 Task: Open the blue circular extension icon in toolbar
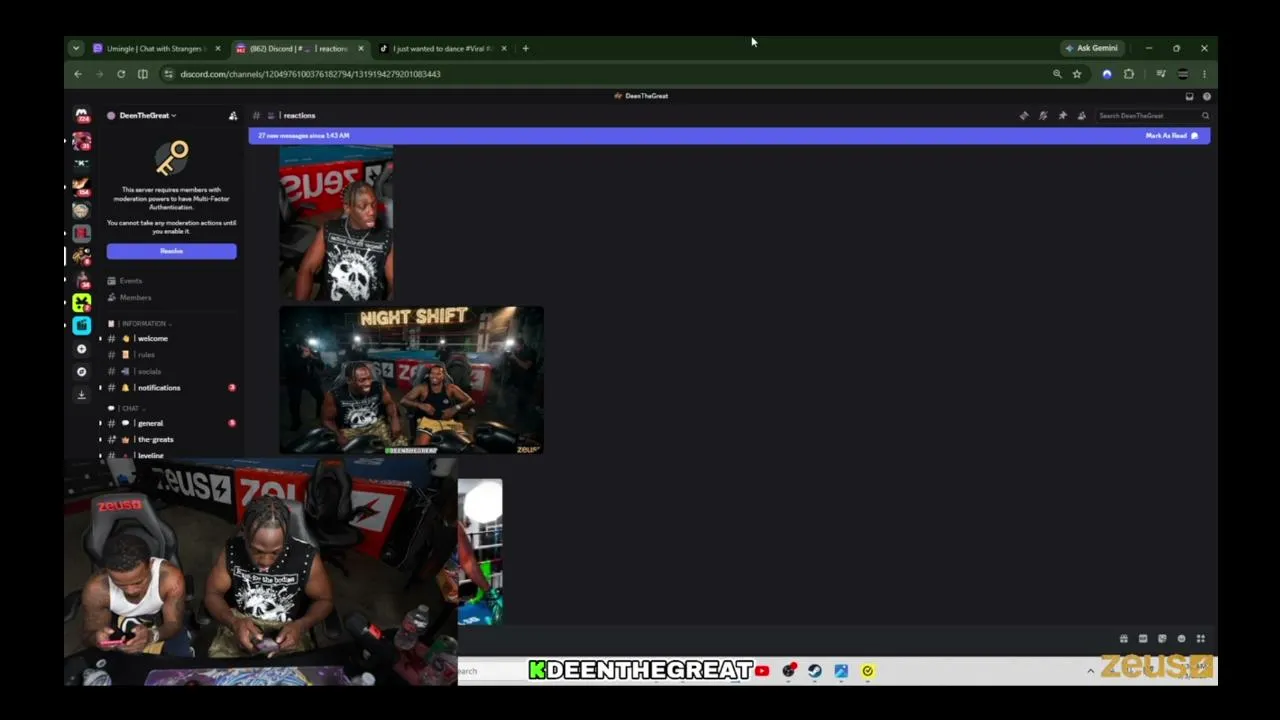tap(1107, 74)
